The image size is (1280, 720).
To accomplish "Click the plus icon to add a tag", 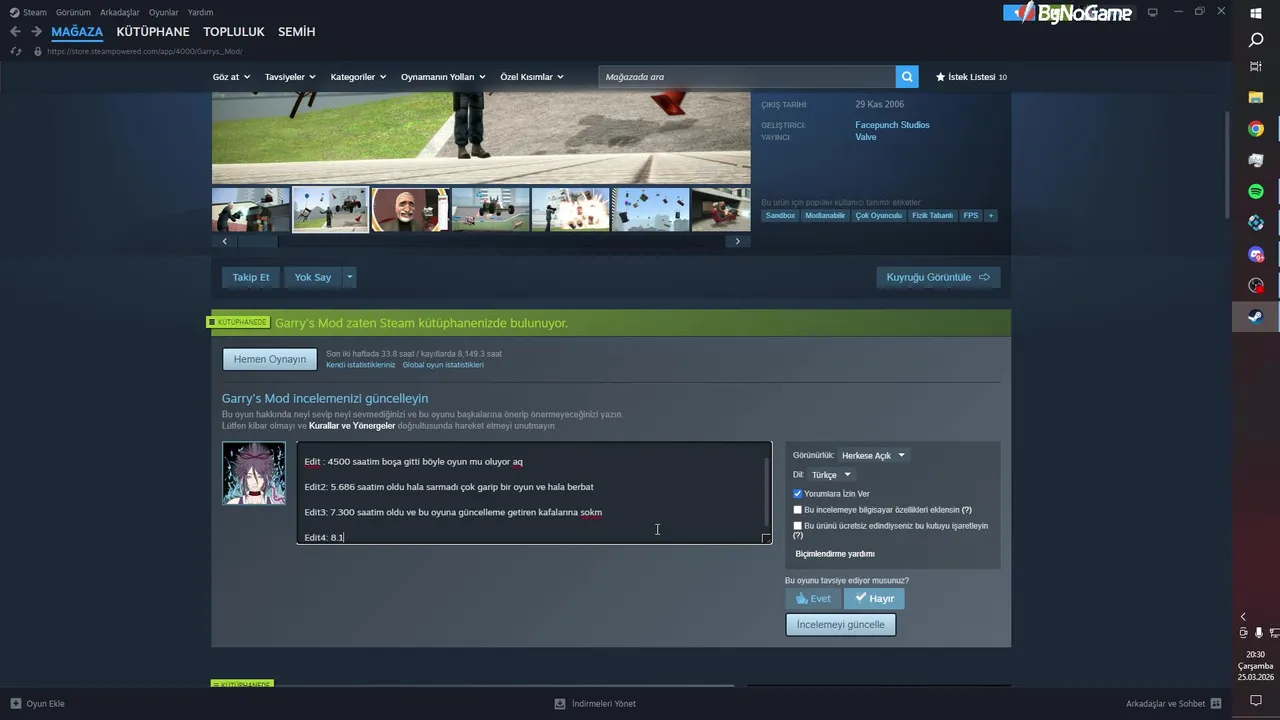I will coord(991,215).
